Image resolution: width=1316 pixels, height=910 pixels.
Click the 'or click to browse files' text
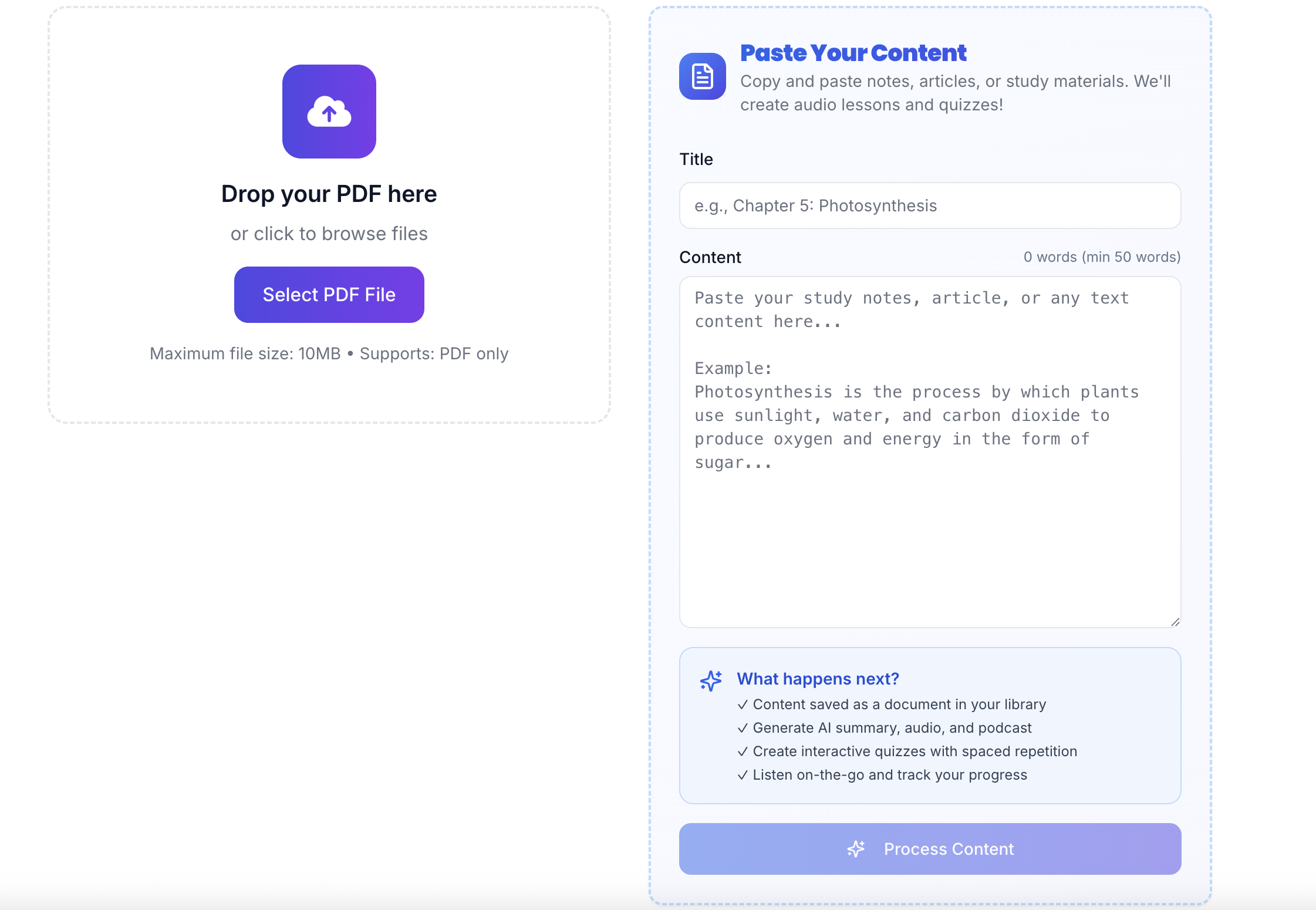point(329,234)
